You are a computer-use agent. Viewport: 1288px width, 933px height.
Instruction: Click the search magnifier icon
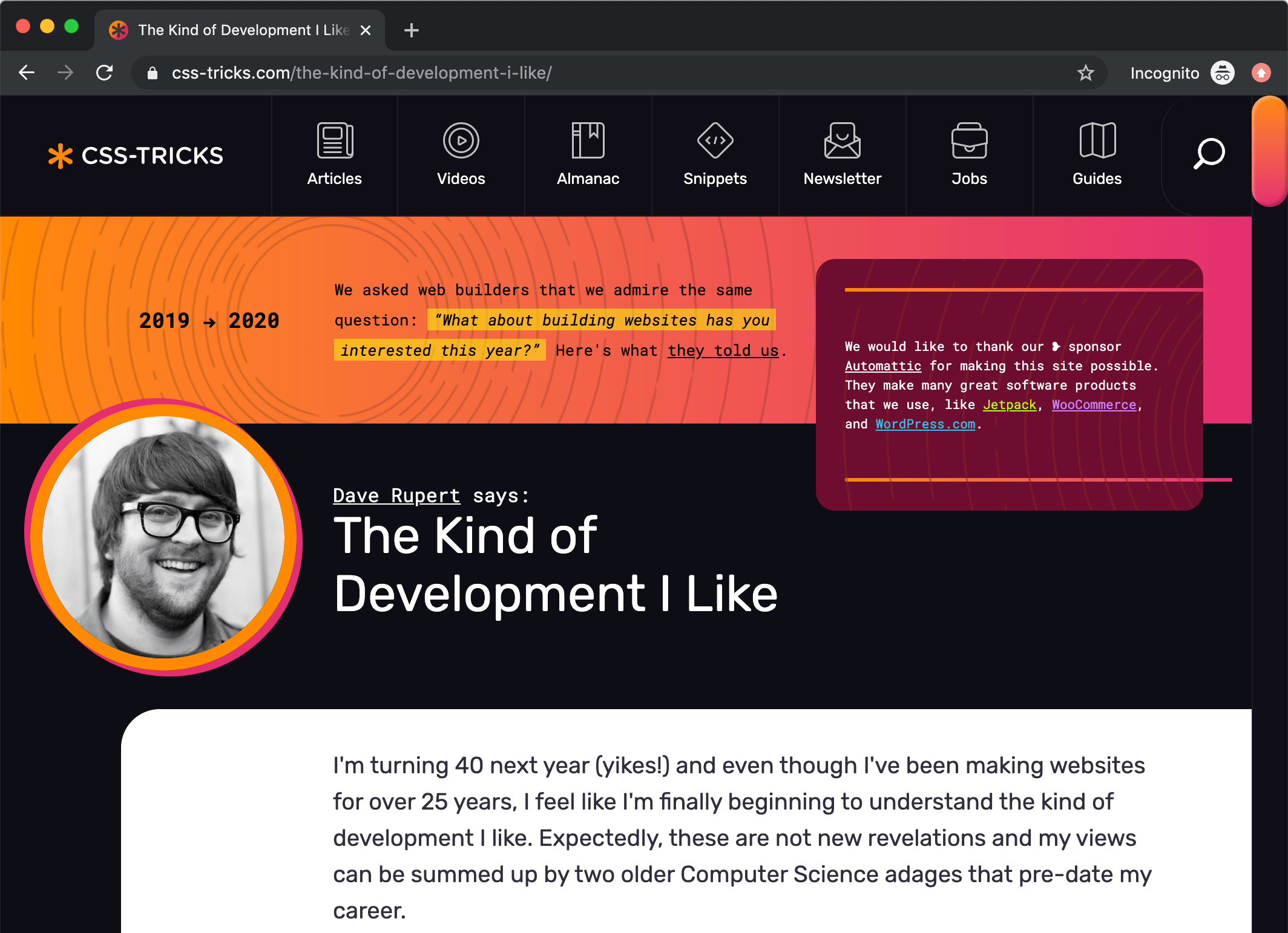point(1209,154)
